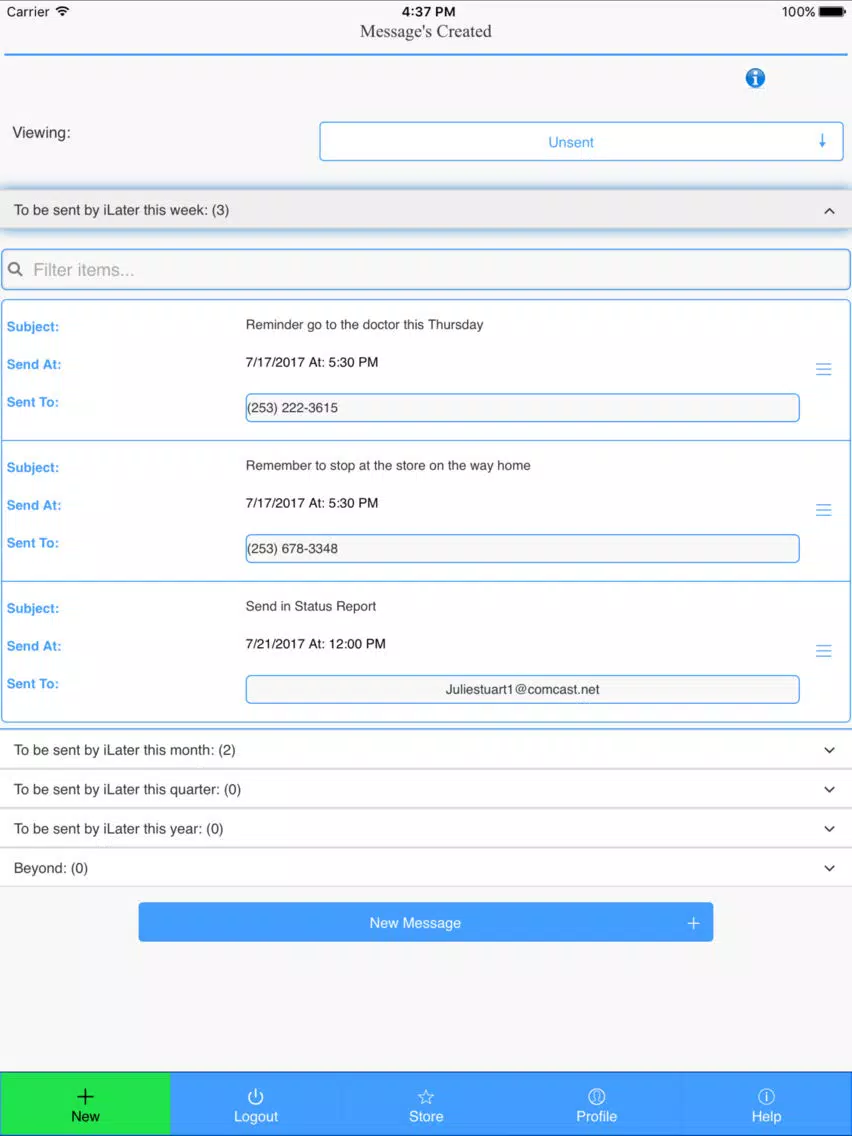This screenshot has height=1136, width=852.
Task: Click the 'Viewing:' label
Action: (x=41, y=133)
